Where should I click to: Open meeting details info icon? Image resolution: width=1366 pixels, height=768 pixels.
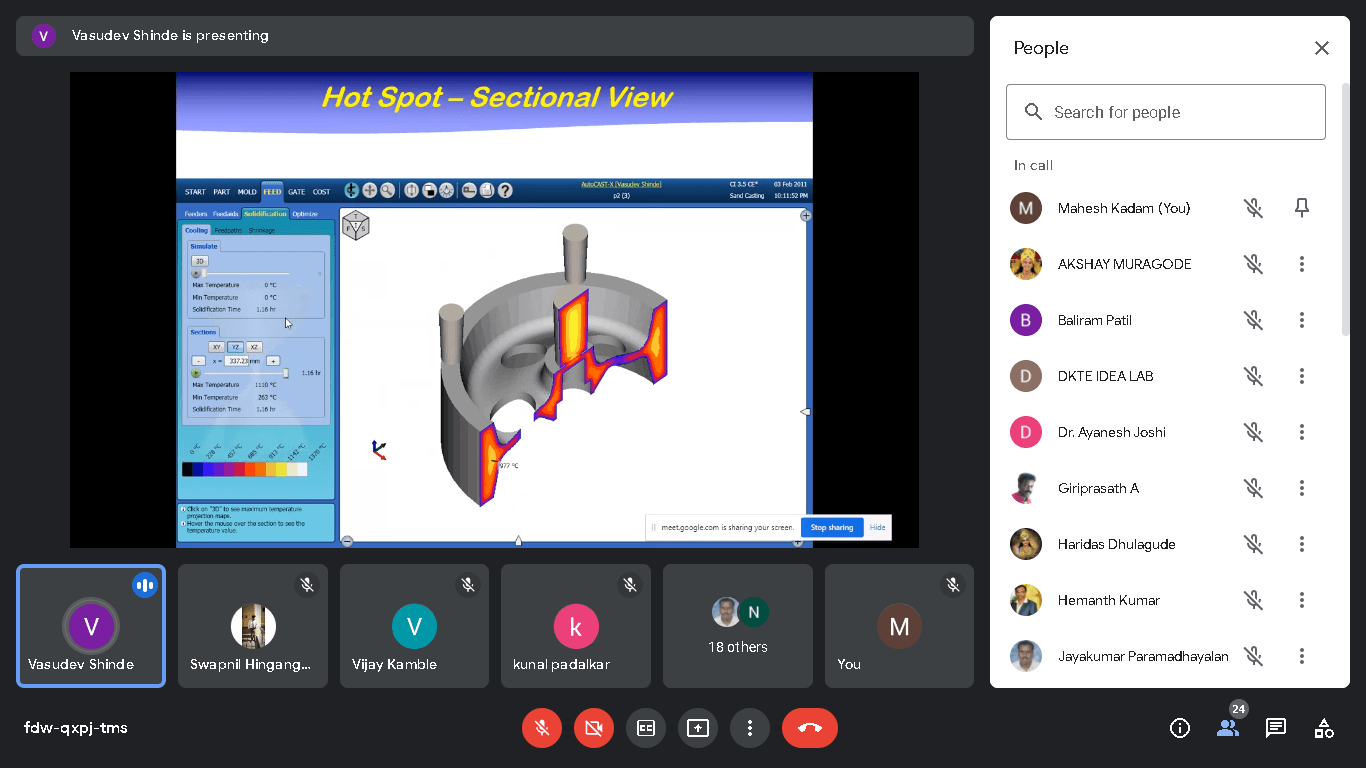(1180, 728)
